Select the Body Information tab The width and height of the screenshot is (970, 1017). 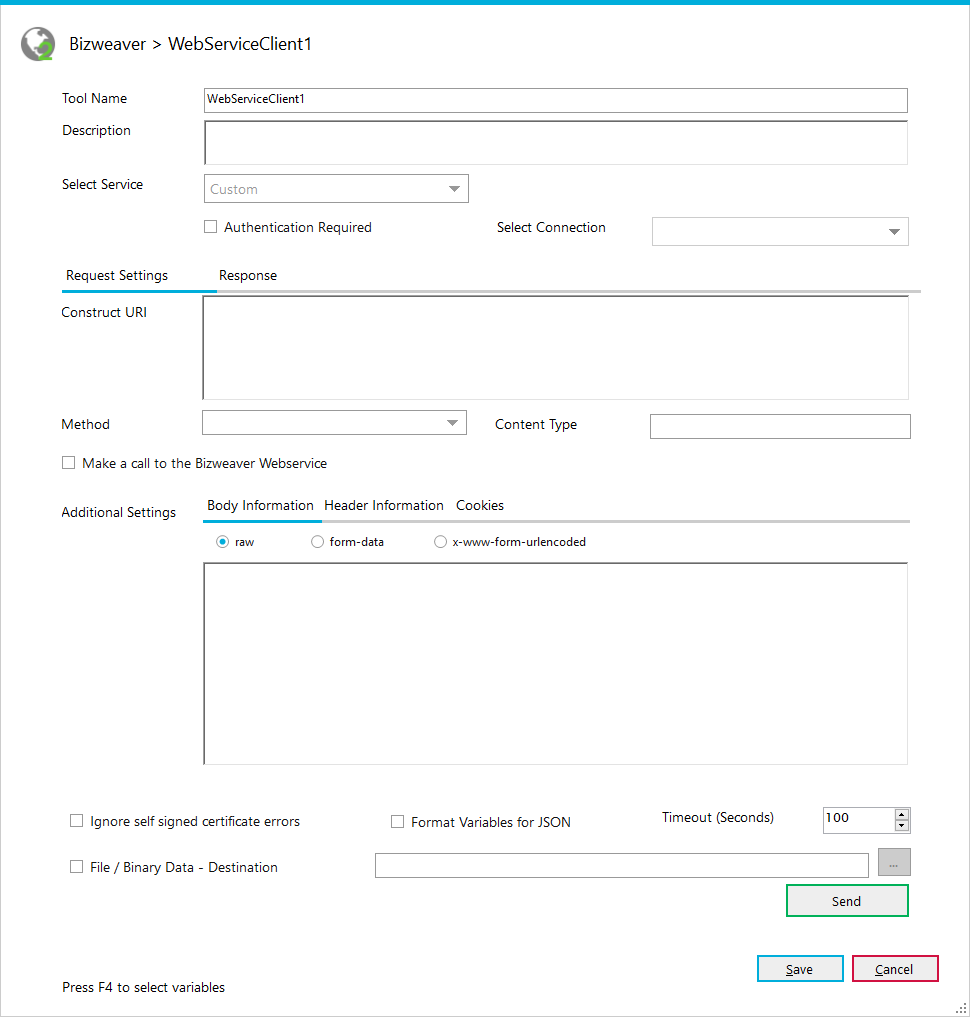tap(260, 506)
